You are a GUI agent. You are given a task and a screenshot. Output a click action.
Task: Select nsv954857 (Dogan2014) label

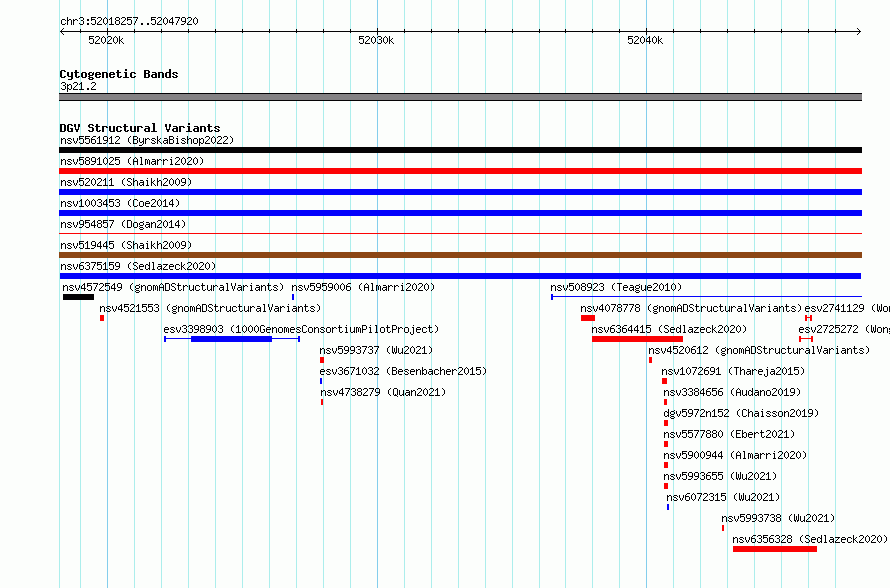click(x=123, y=224)
